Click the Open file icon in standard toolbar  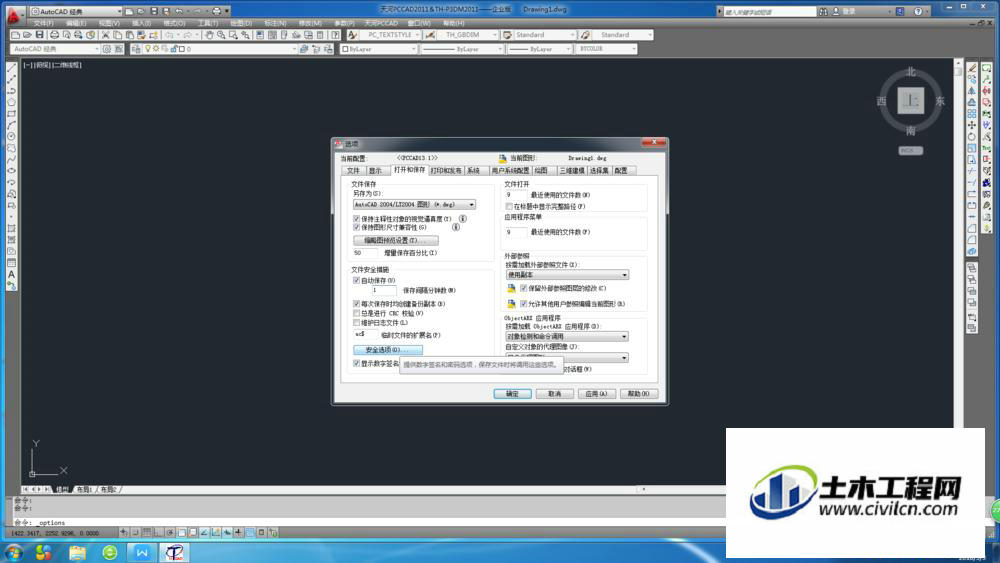coord(27,35)
